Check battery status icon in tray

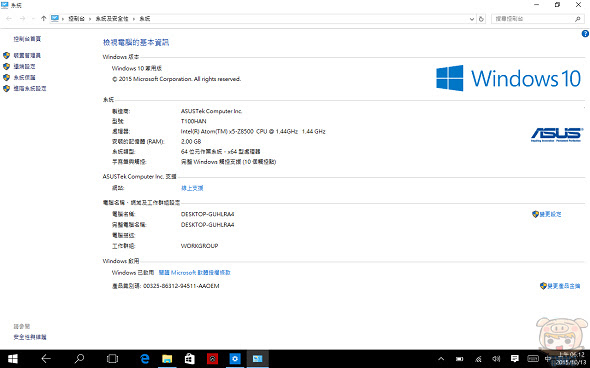point(459,359)
